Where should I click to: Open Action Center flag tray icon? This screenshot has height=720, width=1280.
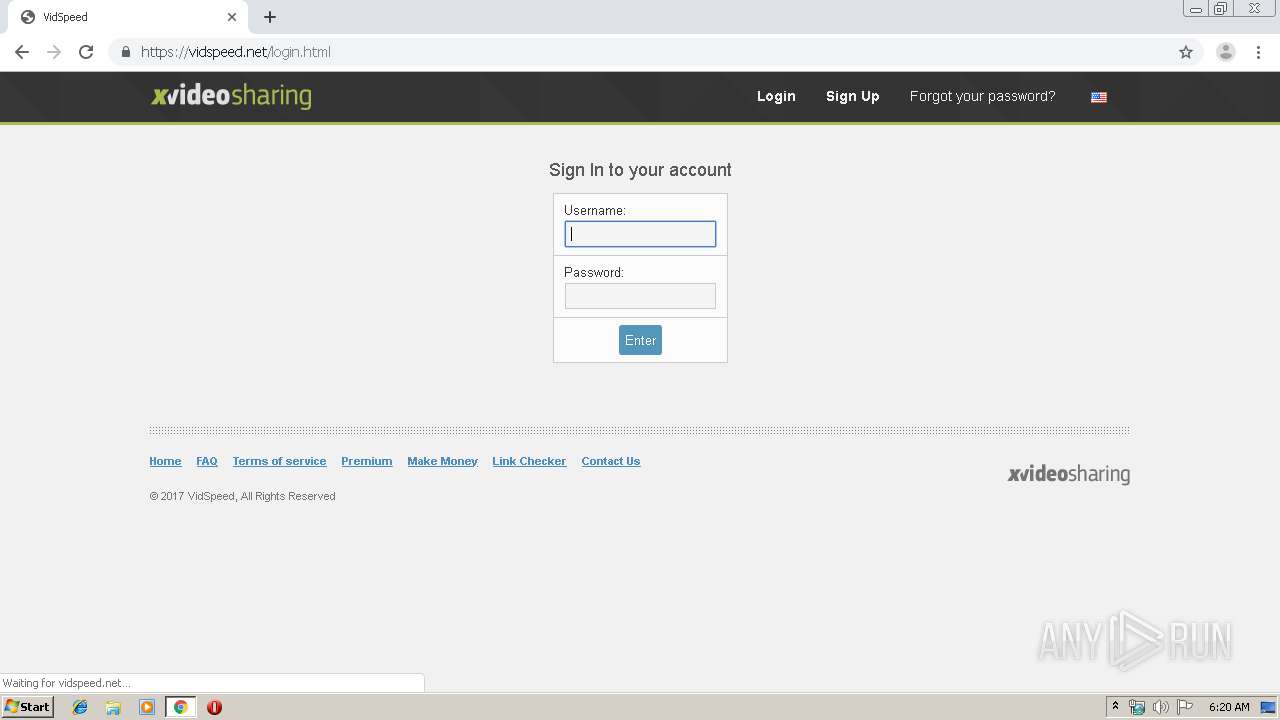[1185, 707]
